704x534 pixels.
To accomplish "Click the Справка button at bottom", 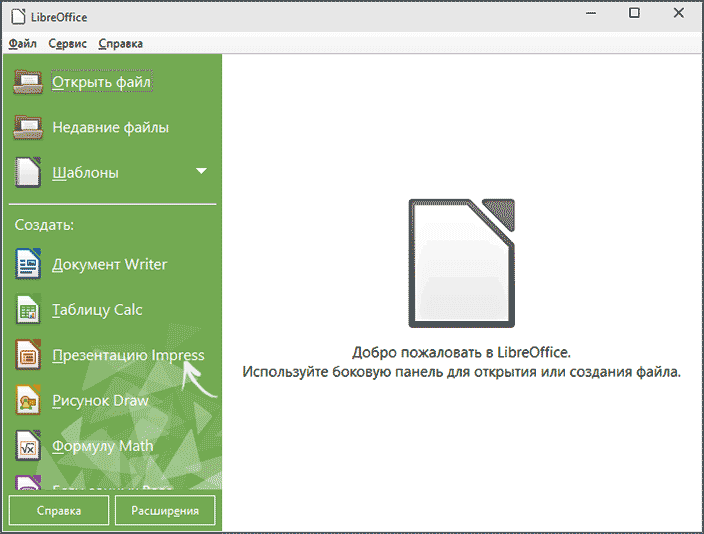I will click(59, 510).
